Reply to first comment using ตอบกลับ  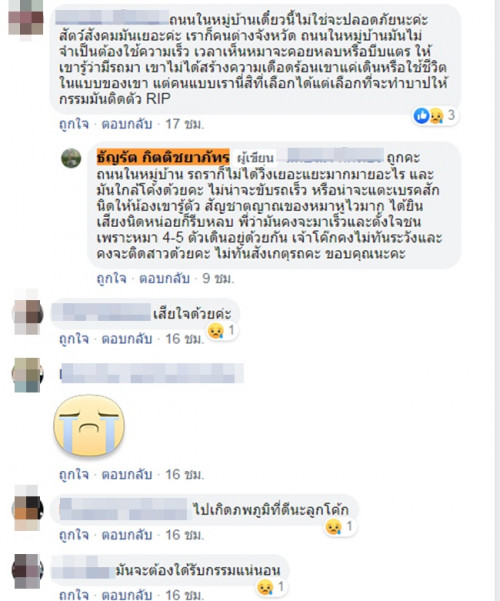pyautogui.click(x=127, y=124)
